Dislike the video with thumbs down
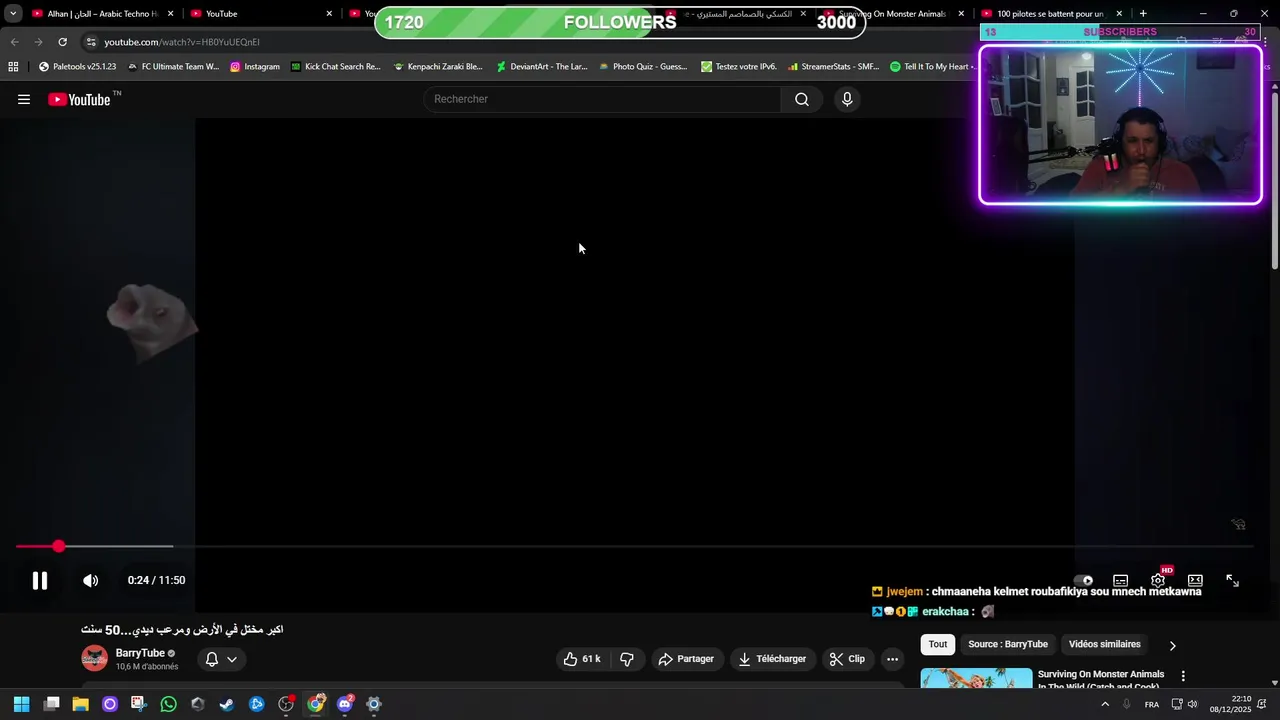This screenshot has width=1280, height=720. pos(627,659)
